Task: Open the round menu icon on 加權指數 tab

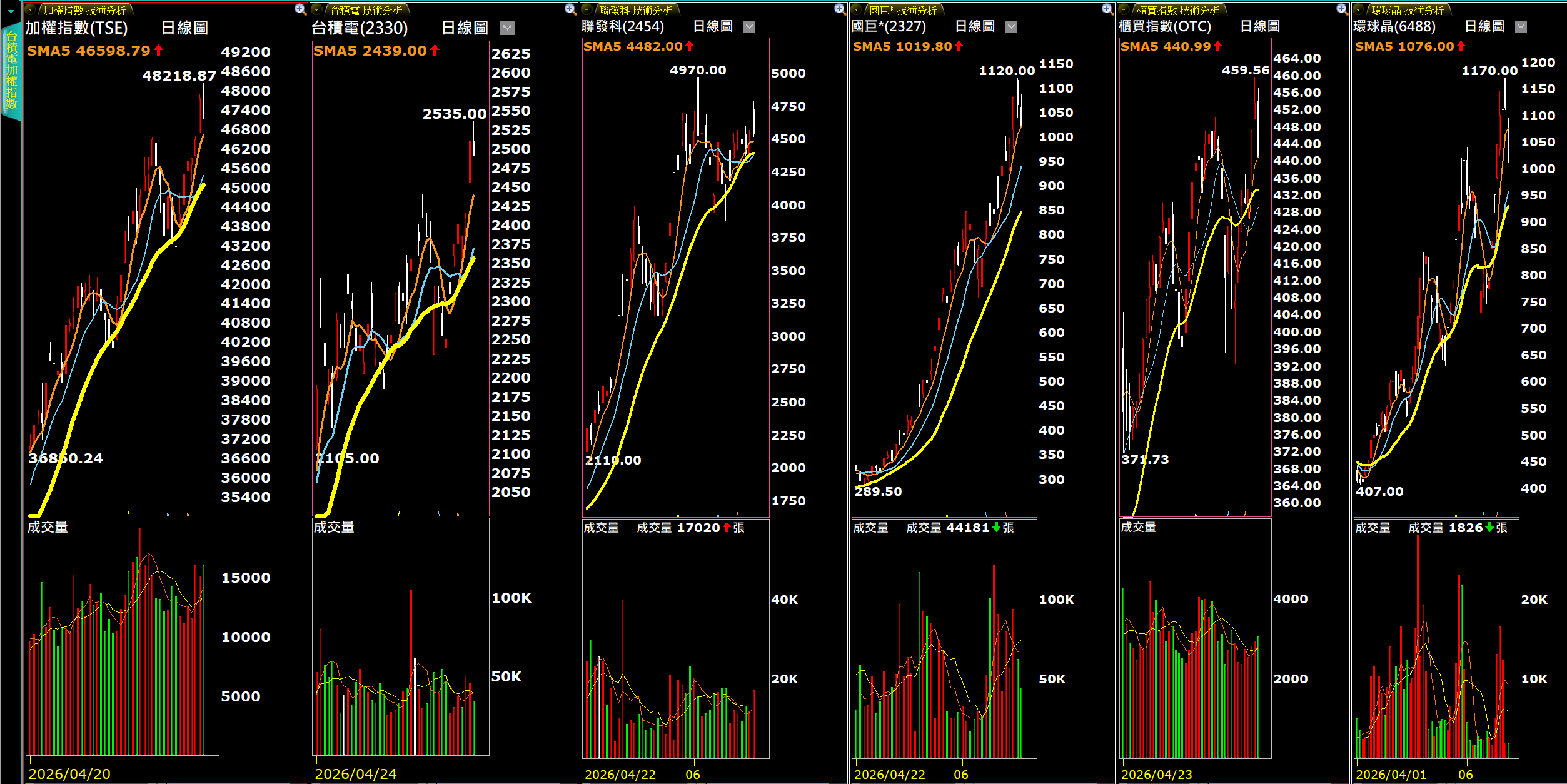Action: tap(31, 10)
